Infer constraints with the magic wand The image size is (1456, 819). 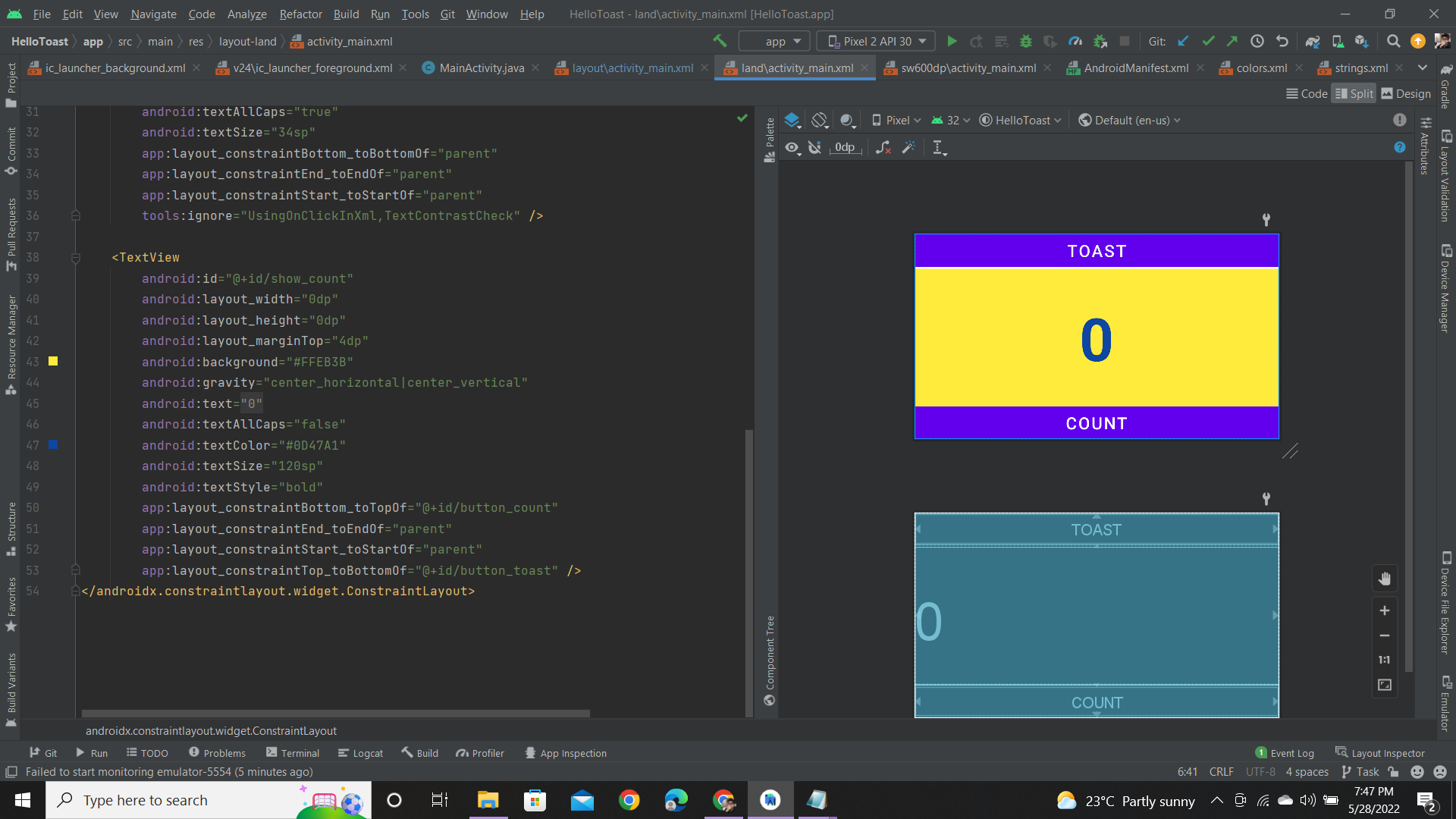[909, 147]
